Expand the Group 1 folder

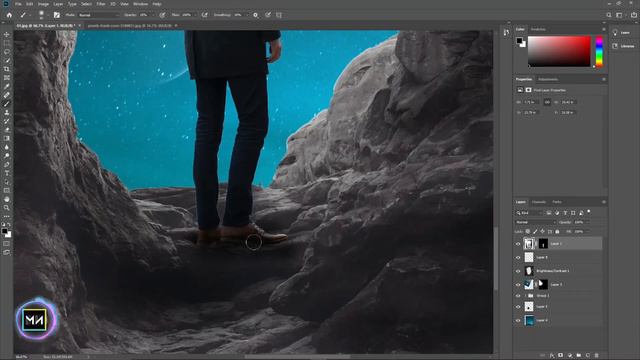(x=525, y=296)
